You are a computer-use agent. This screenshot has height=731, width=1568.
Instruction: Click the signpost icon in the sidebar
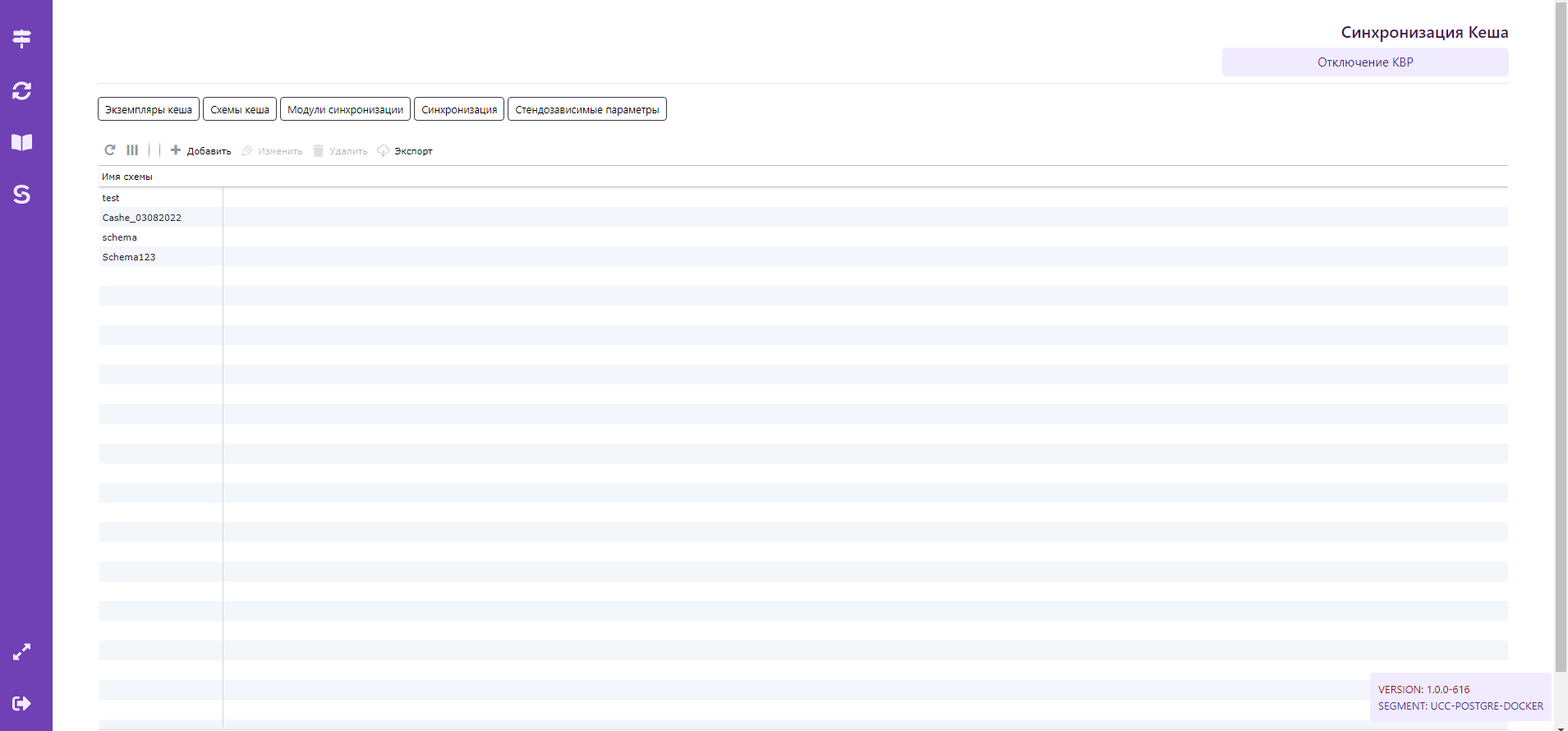(x=22, y=39)
